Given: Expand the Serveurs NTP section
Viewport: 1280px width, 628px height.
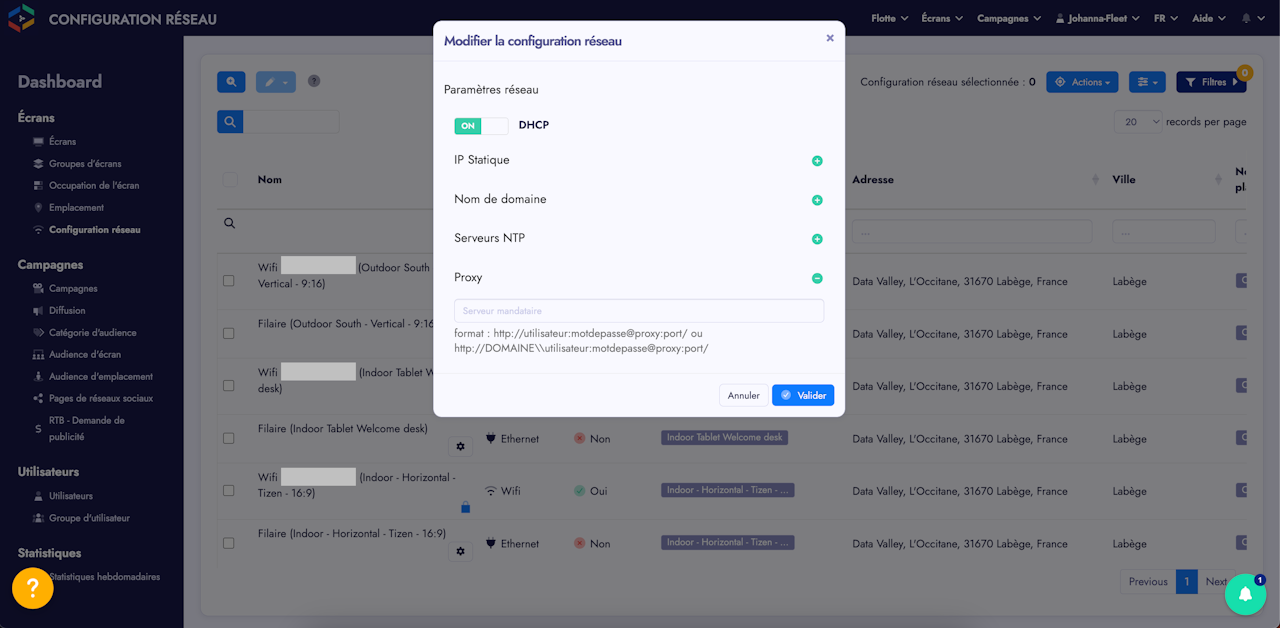Looking at the screenshot, I should [817, 239].
